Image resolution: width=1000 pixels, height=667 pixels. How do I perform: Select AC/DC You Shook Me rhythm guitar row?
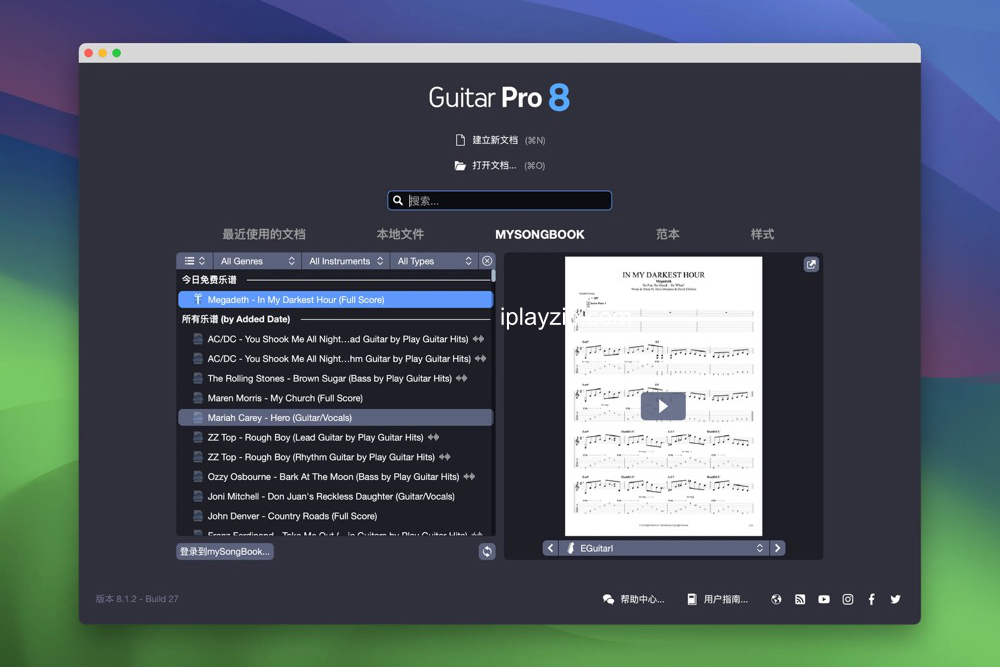335,358
